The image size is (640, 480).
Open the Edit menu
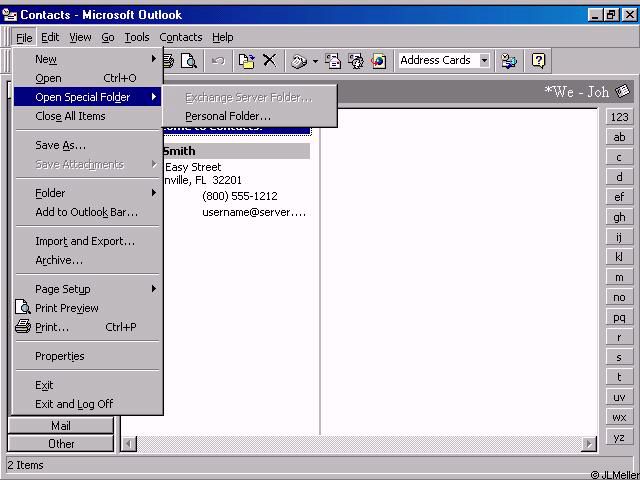[x=50, y=37]
